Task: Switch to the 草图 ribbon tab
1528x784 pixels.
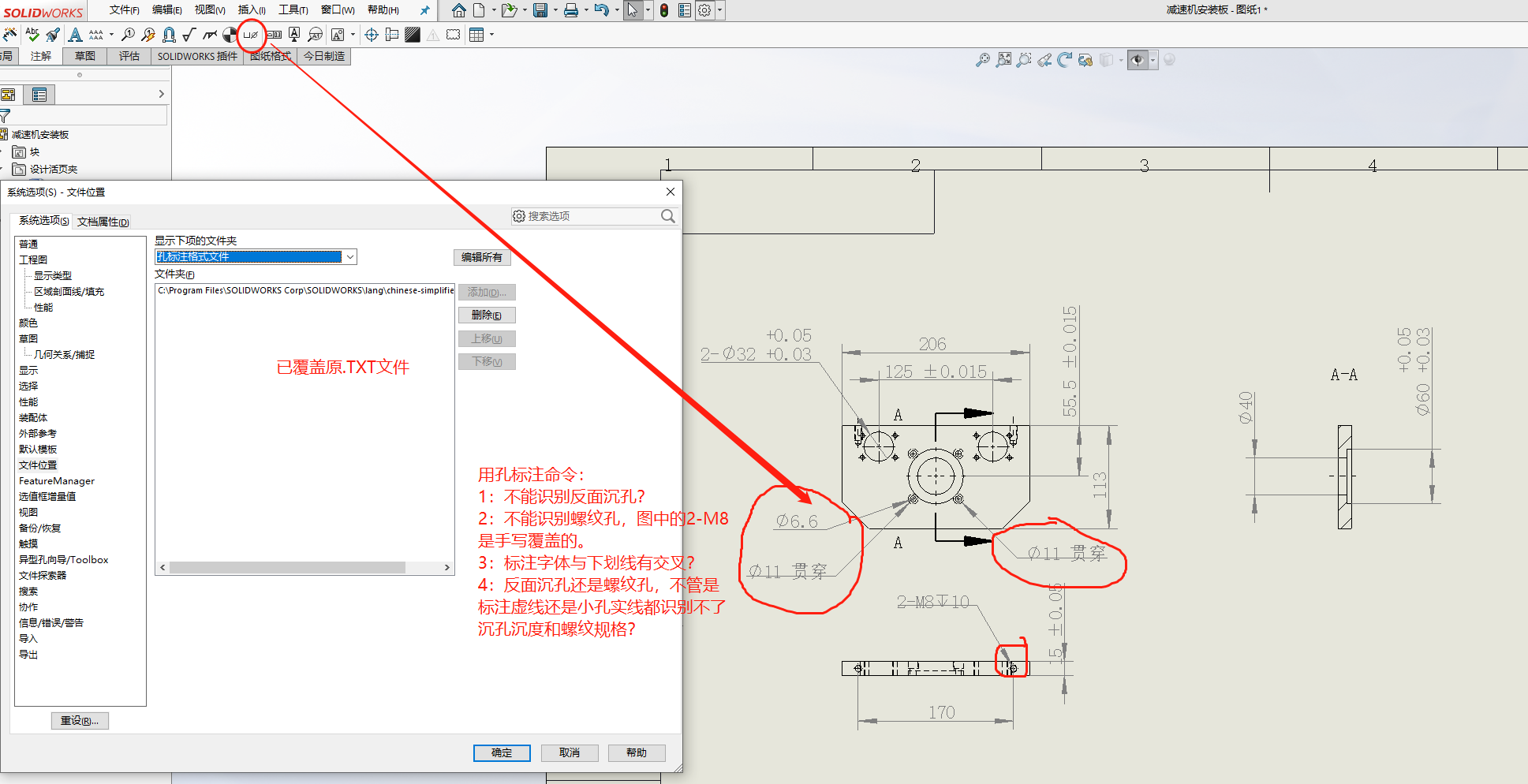Action: point(85,56)
